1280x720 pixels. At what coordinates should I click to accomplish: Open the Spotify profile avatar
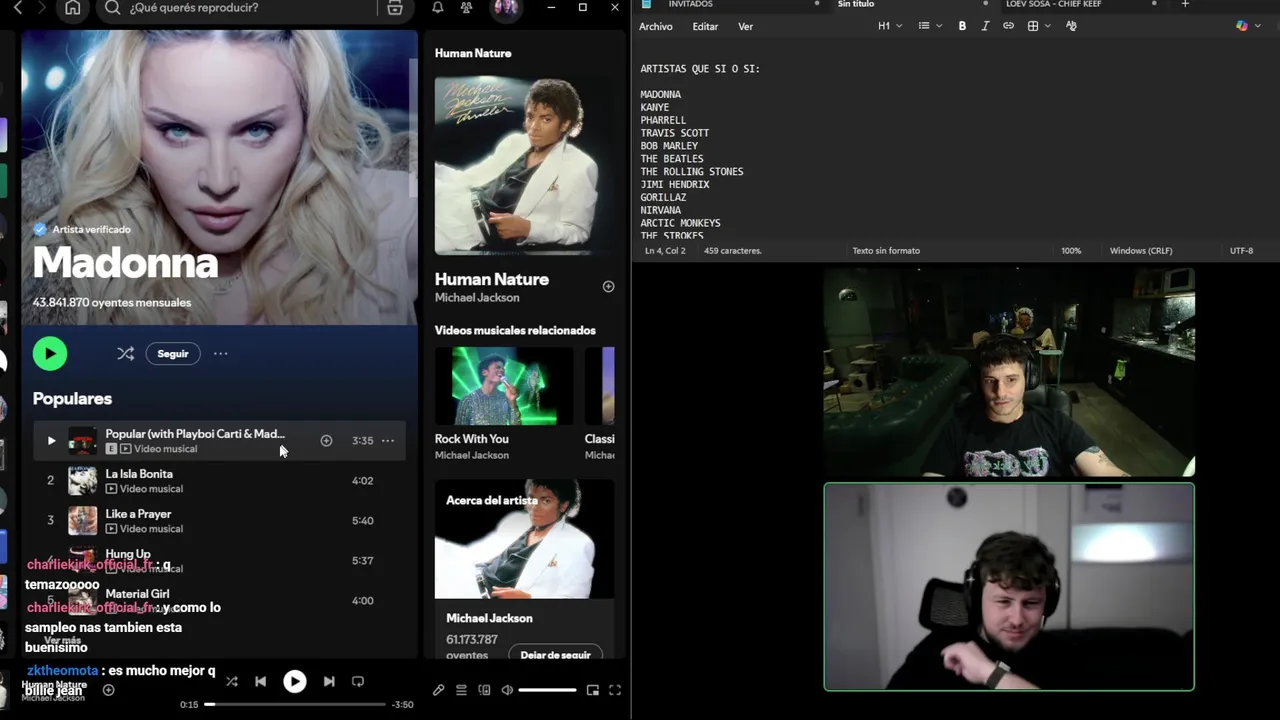(506, 8)
